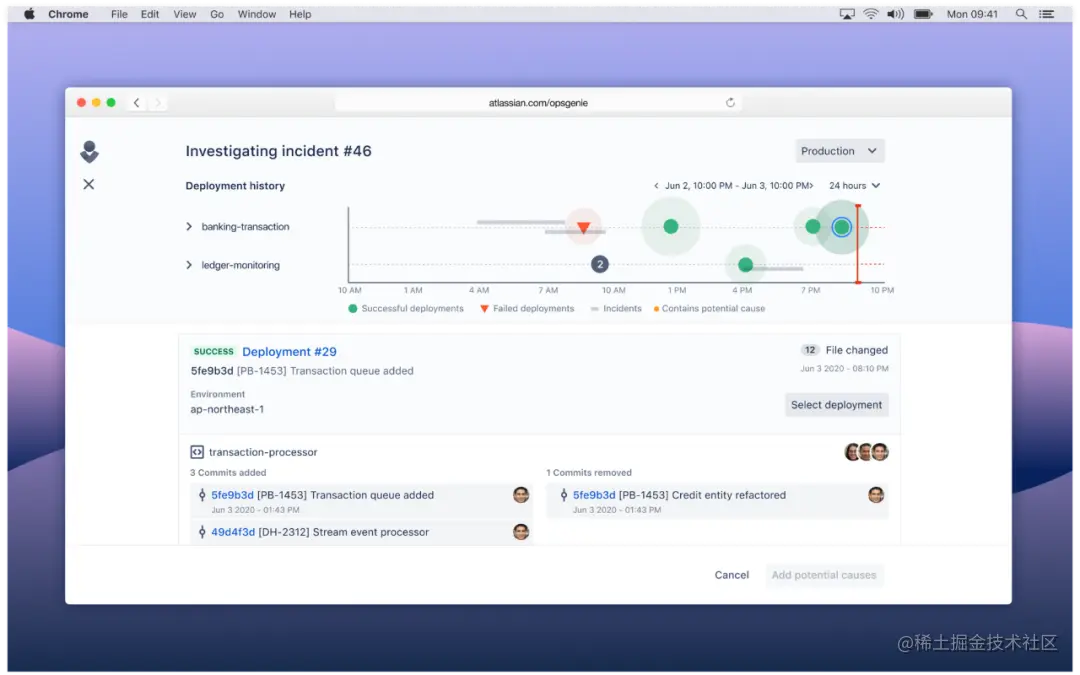Viewport: 1080px width, 675px height.
Task: Click the author avatar on Transaction queue added commit
Action: coord(521,495)
